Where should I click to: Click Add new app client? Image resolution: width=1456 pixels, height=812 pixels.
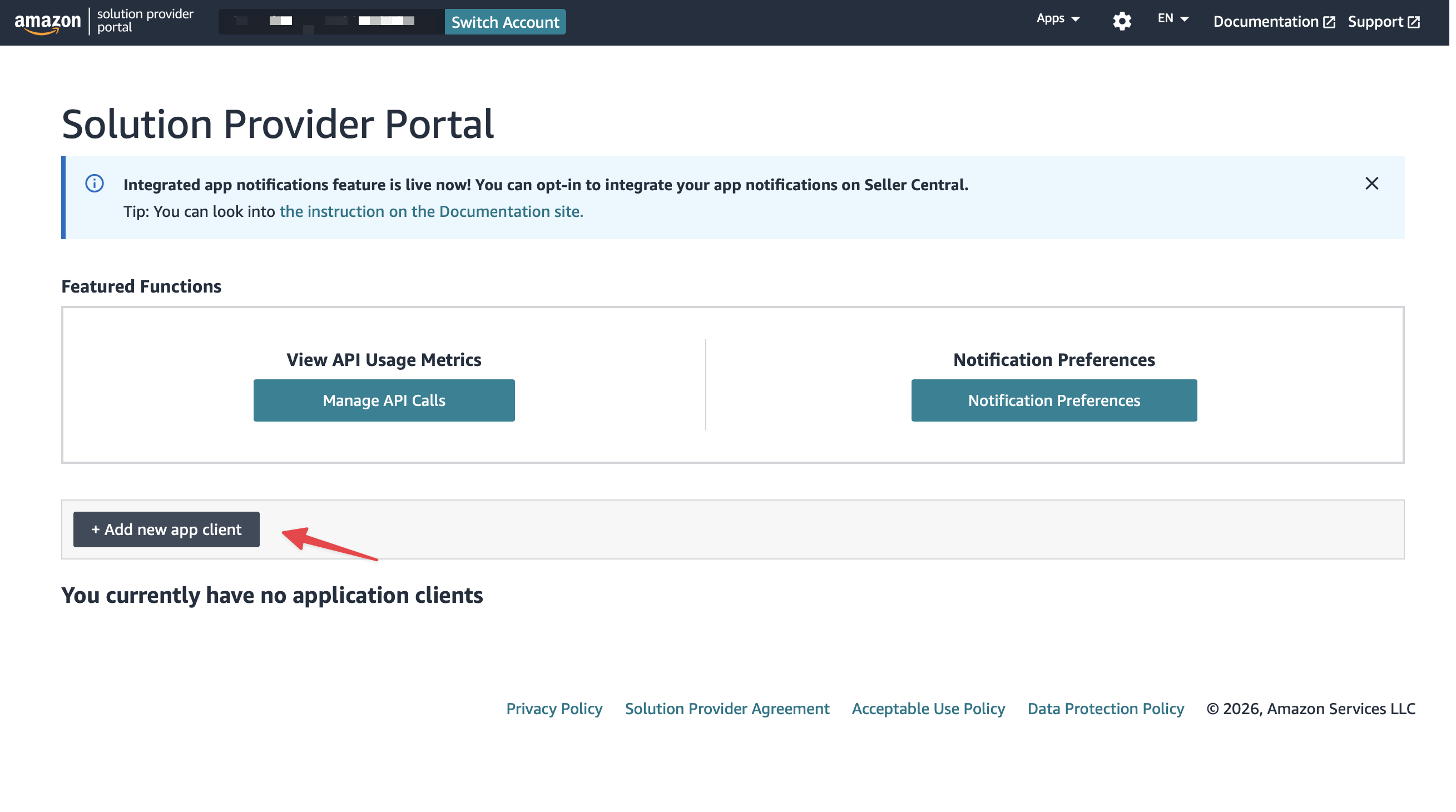(x=166, y=529)
